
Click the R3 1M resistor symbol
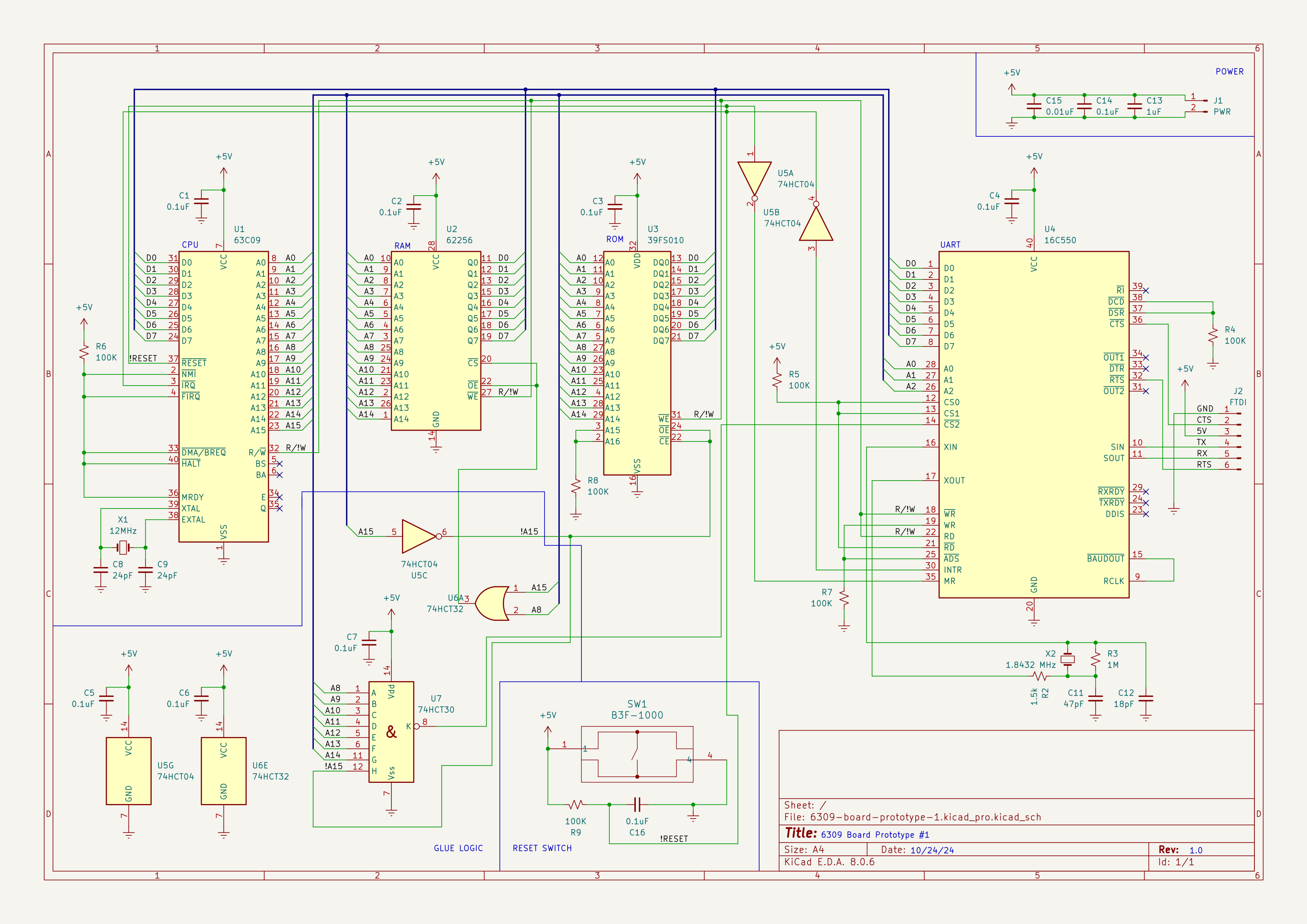click(1095, 659)
